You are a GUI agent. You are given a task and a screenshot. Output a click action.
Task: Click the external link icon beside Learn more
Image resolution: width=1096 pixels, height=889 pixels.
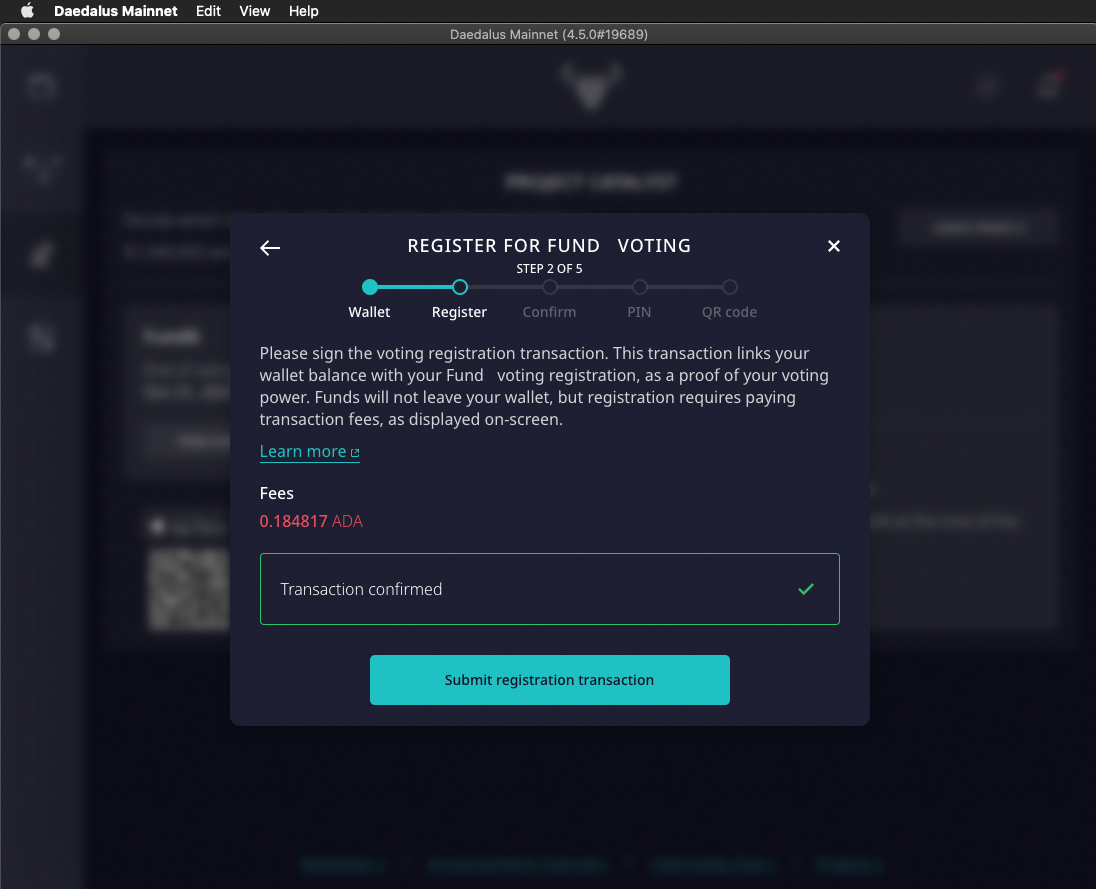click(x=355, y=453)
